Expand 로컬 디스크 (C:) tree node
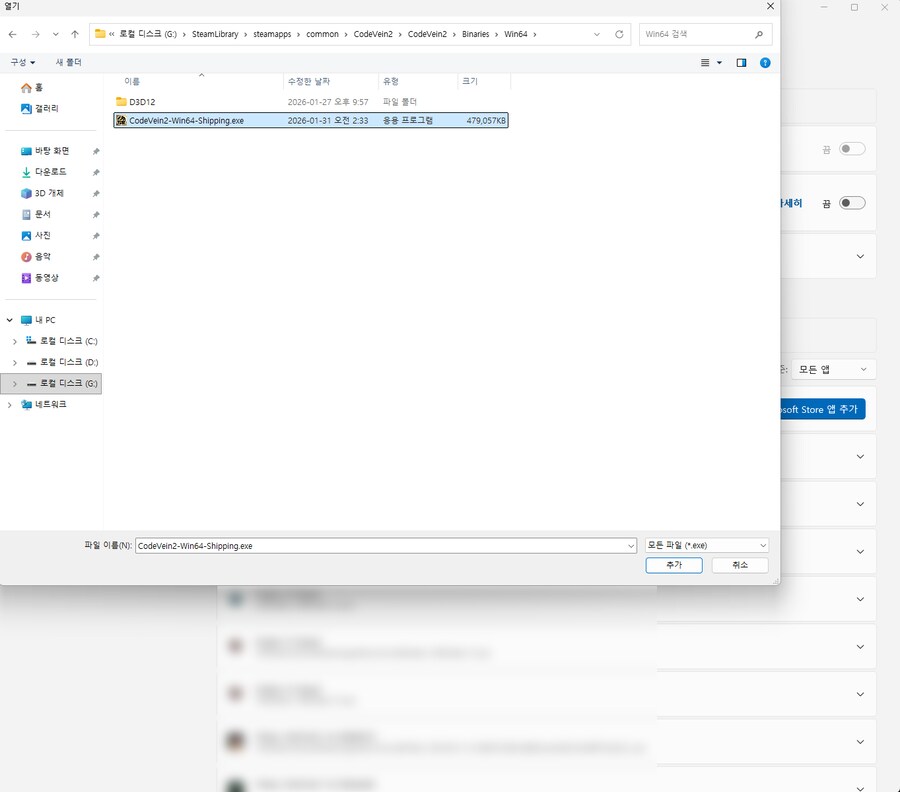This screenshot has height=792, width=900. pos(14,341)
